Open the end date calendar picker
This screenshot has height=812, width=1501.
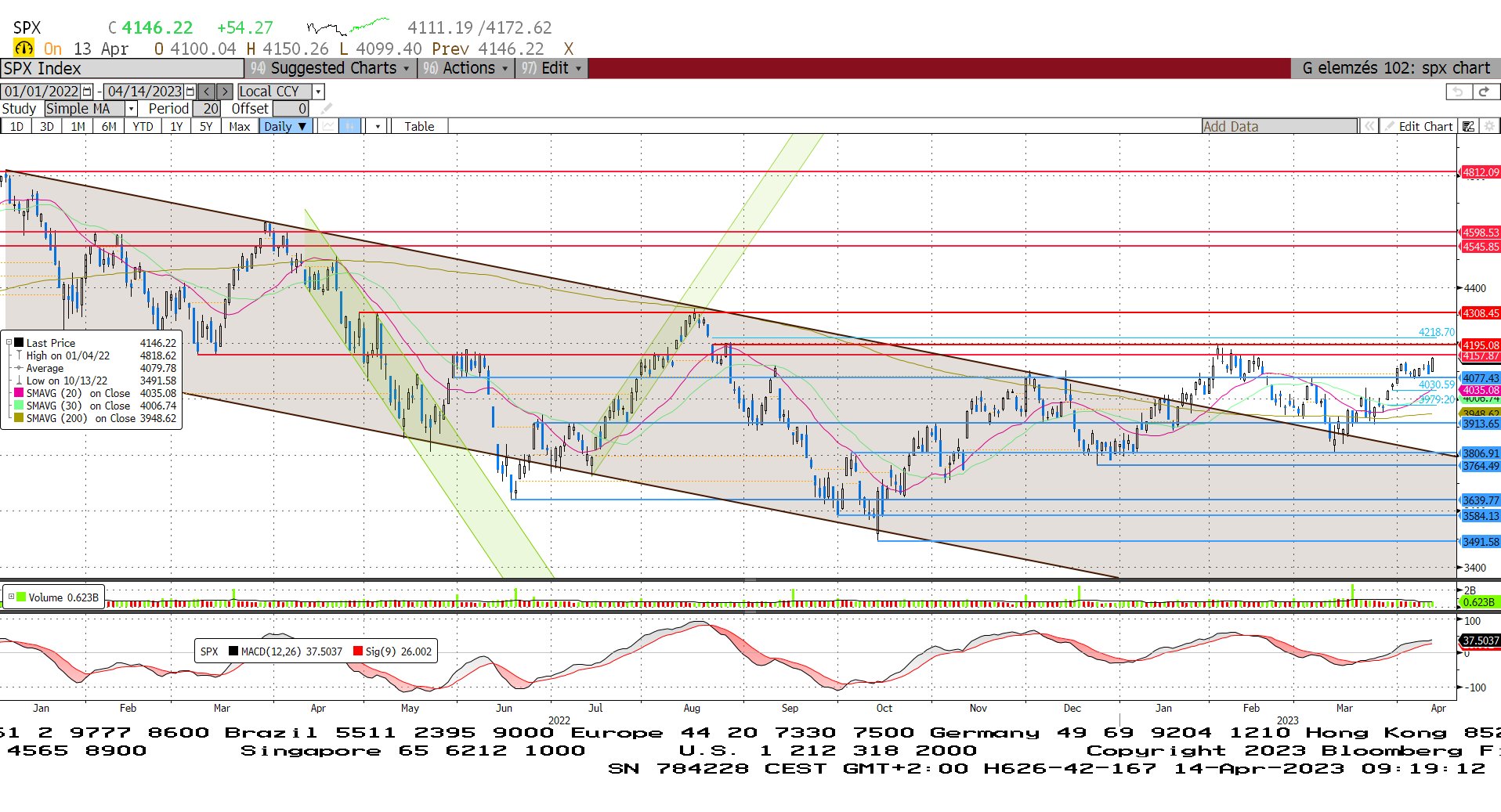[190, 92]
